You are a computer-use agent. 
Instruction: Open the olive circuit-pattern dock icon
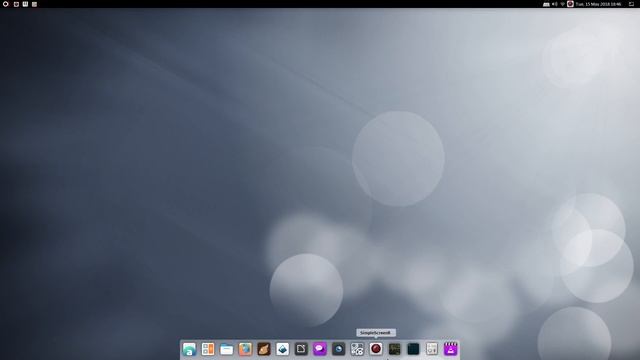(x=394, y=349)
